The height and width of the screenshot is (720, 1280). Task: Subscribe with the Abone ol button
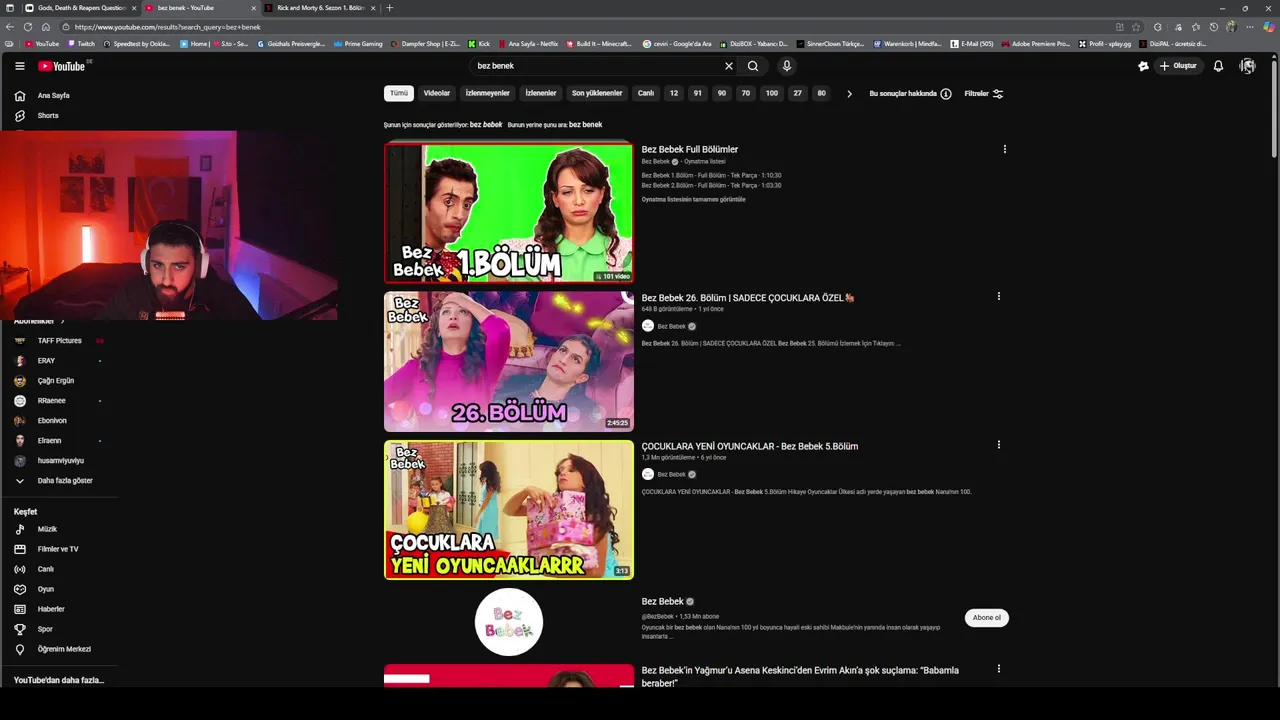coord(987,618)
